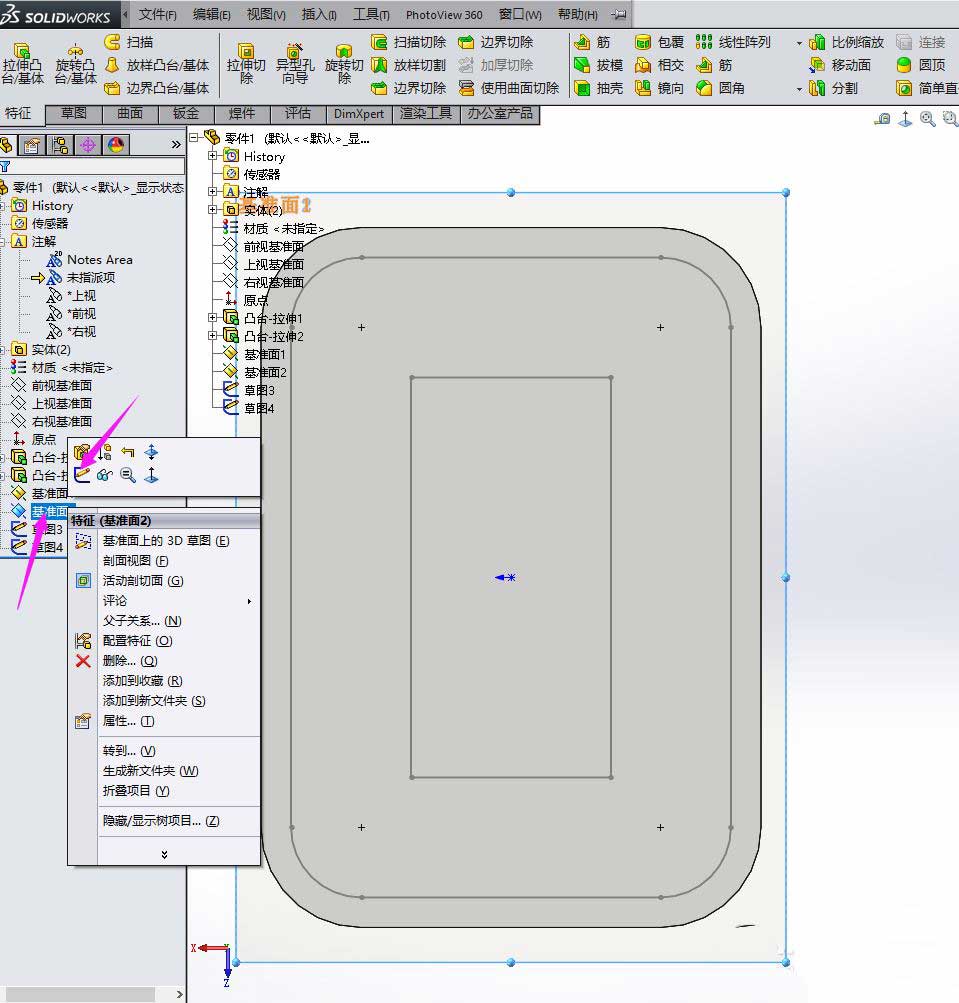This screenshot has height=1003, width=959.
Task: Switch to the 草图 tab
Action: click(x=74, y=114)
